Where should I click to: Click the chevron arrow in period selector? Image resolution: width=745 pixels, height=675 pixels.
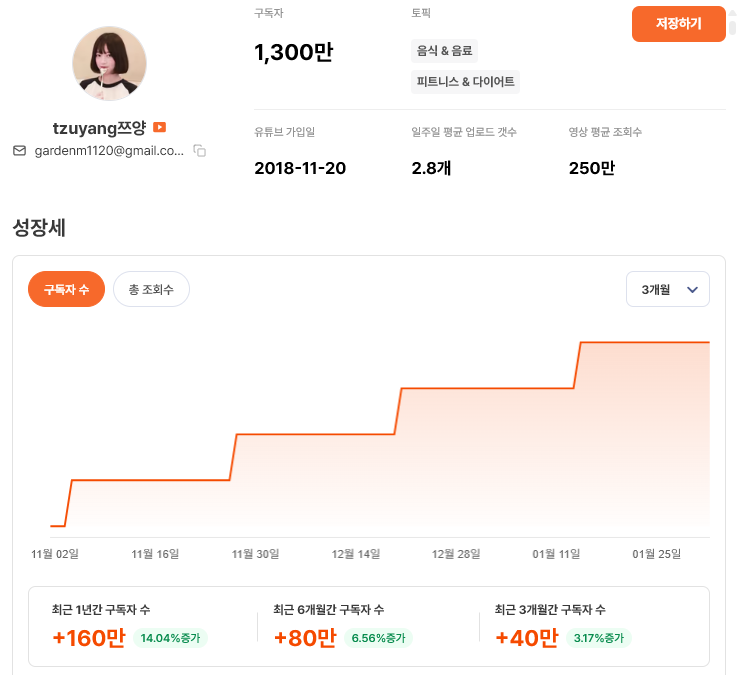(x=692, y=290)
